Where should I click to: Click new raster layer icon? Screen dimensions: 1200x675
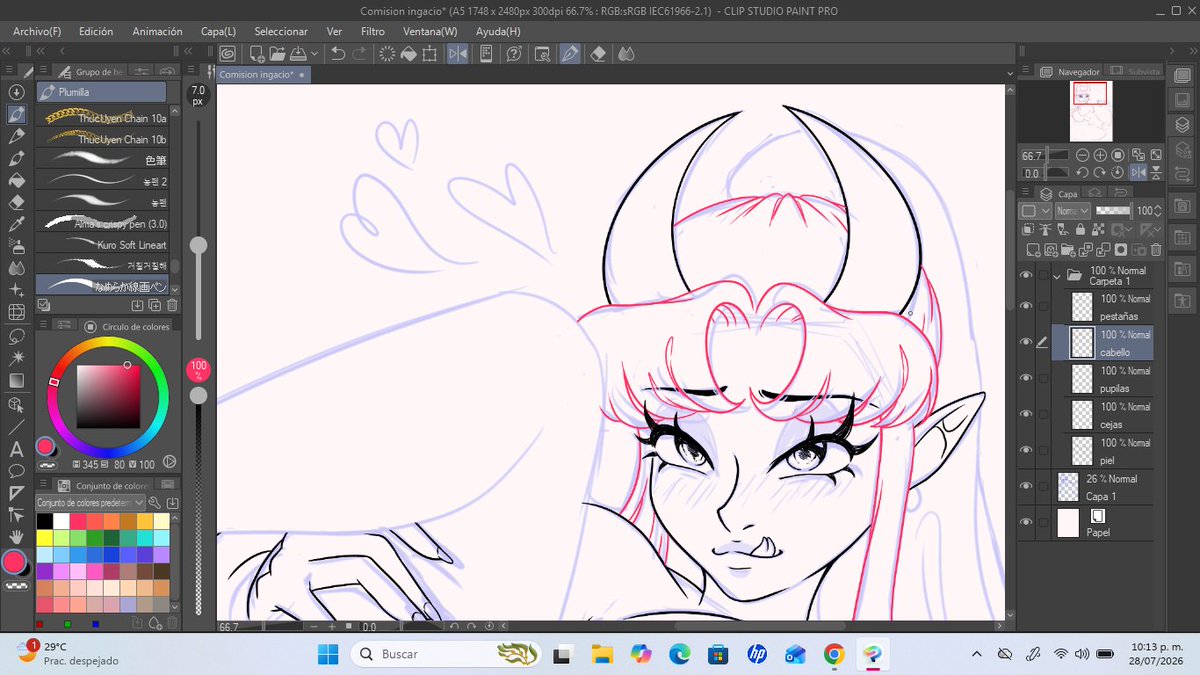1033,250
